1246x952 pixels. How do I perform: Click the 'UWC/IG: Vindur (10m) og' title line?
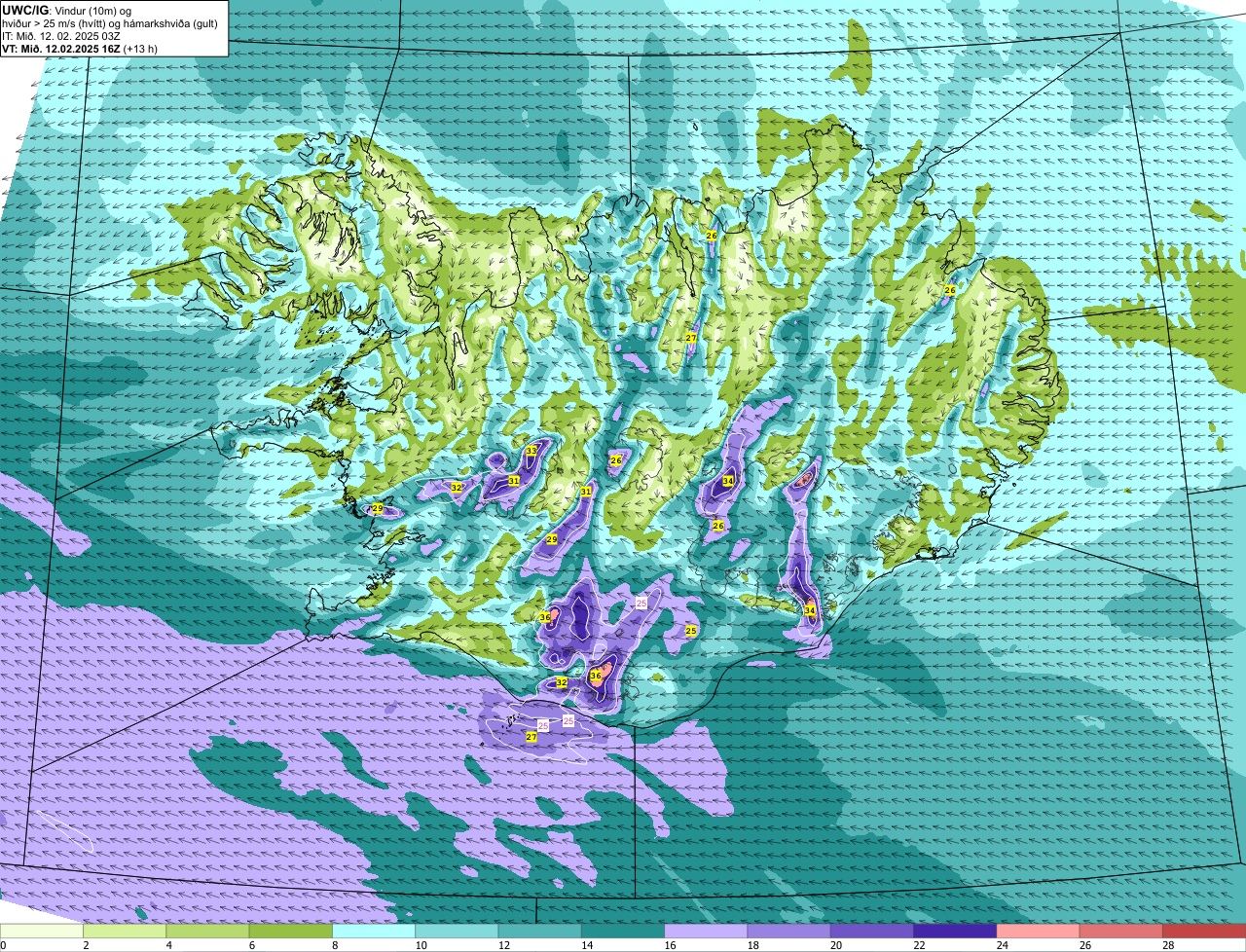[66, 10]
